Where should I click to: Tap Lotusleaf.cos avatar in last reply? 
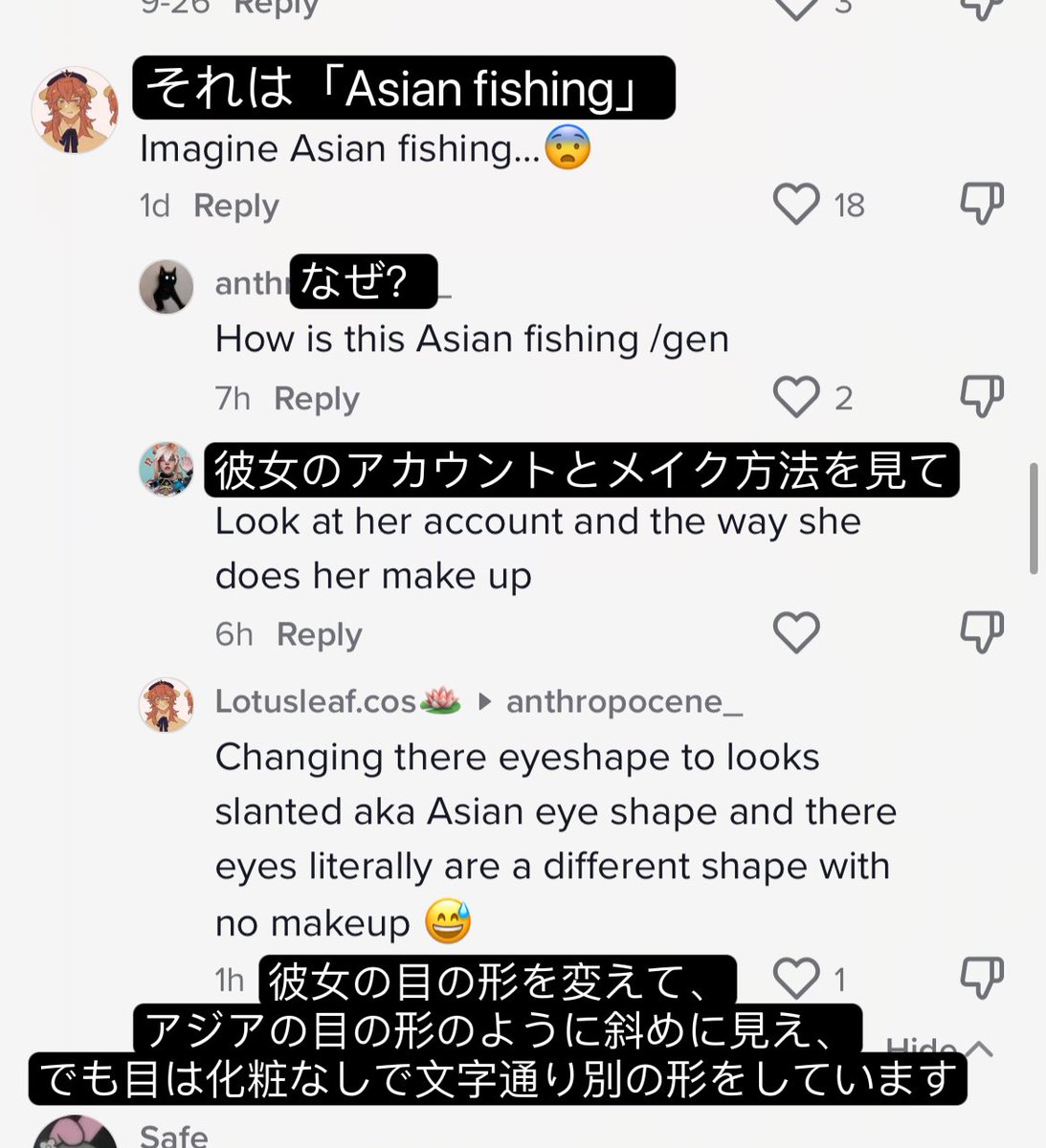point(167,705)
